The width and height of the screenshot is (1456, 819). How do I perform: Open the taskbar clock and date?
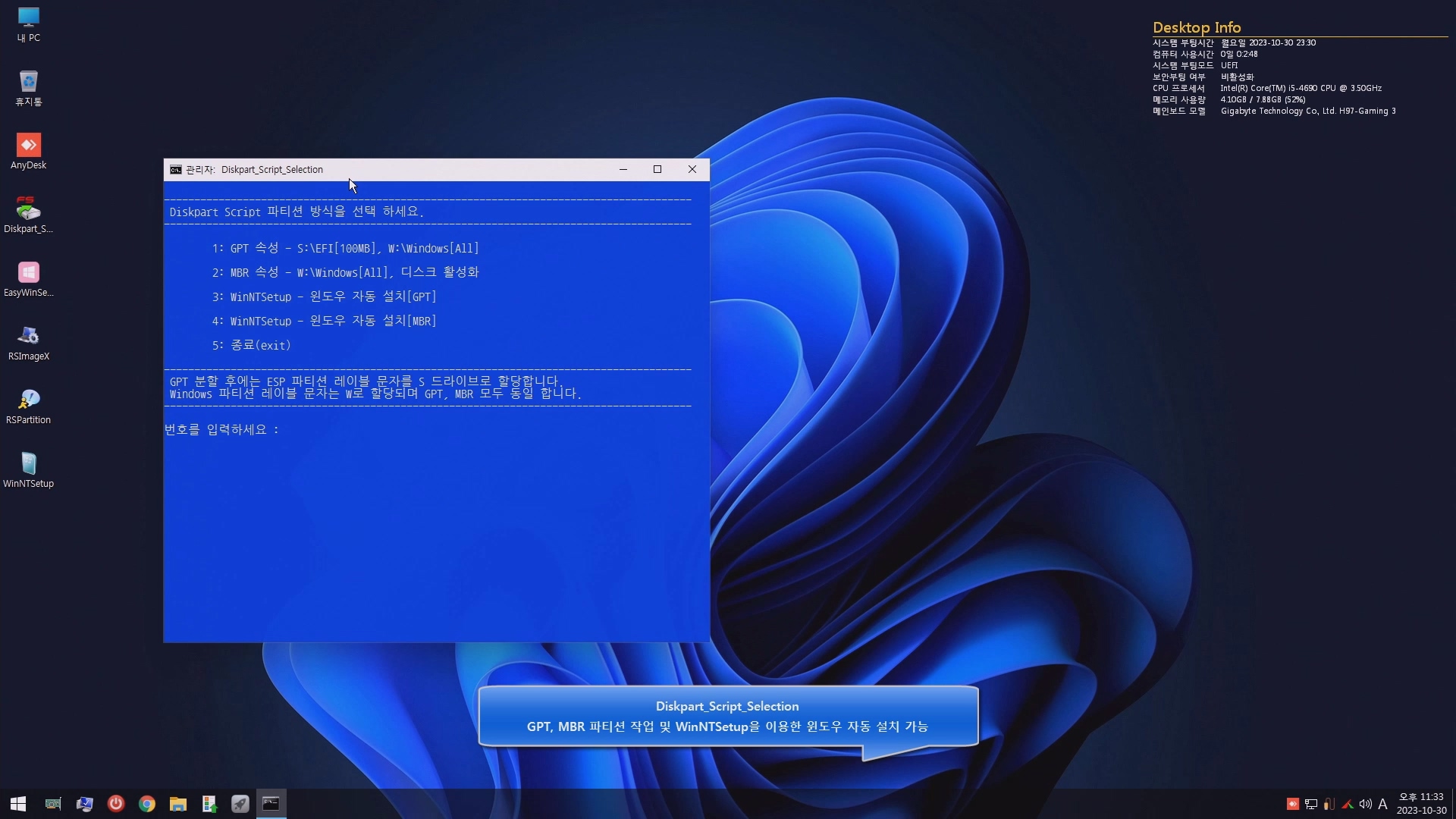(1421, 804)
